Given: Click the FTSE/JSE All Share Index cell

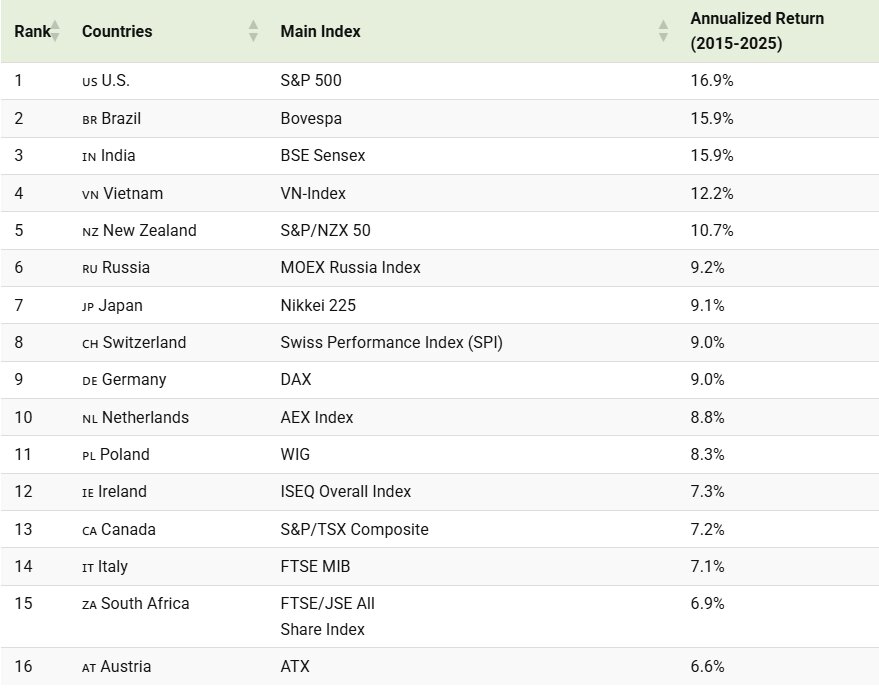Looking at the screenshot, I should (x=327, y=616).
